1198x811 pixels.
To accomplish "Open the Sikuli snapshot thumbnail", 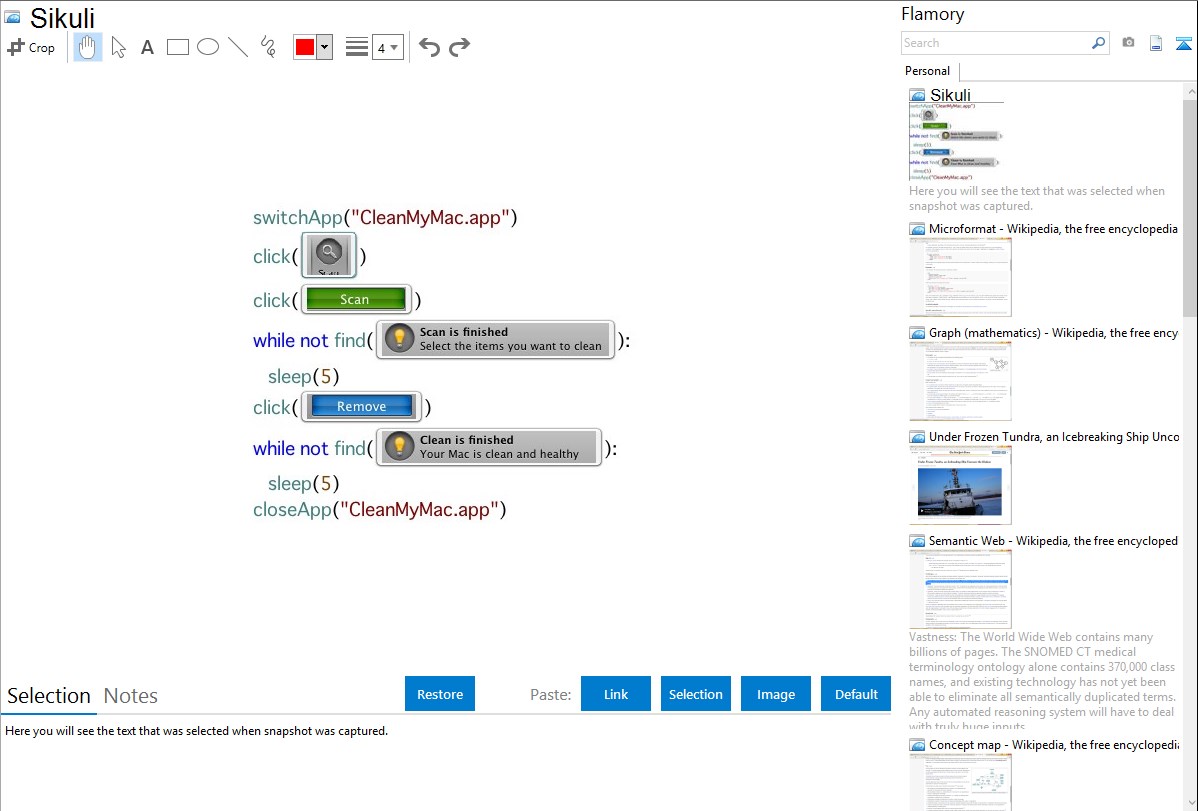I will point(956,142).
